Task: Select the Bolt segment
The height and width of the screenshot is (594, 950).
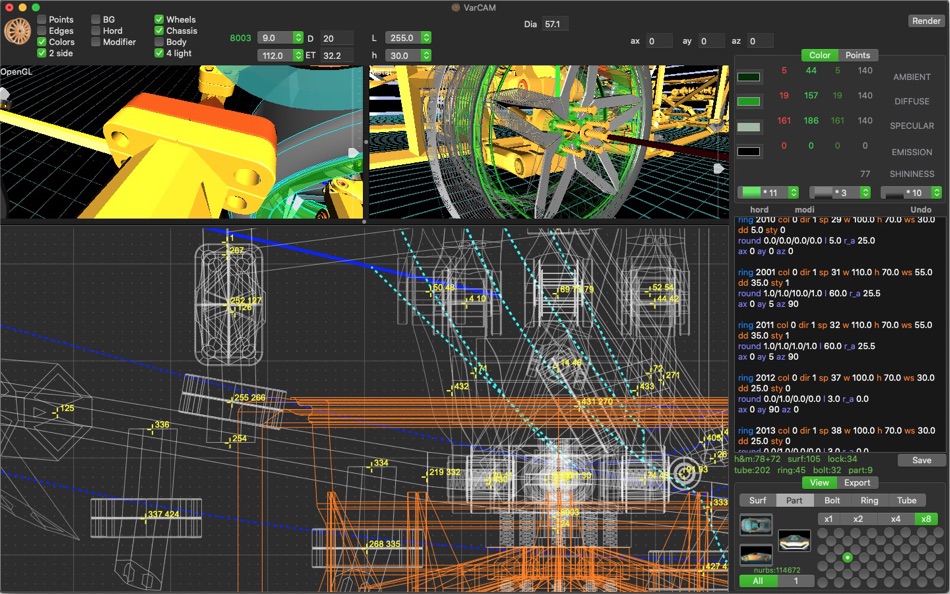Action: (832, 501)
